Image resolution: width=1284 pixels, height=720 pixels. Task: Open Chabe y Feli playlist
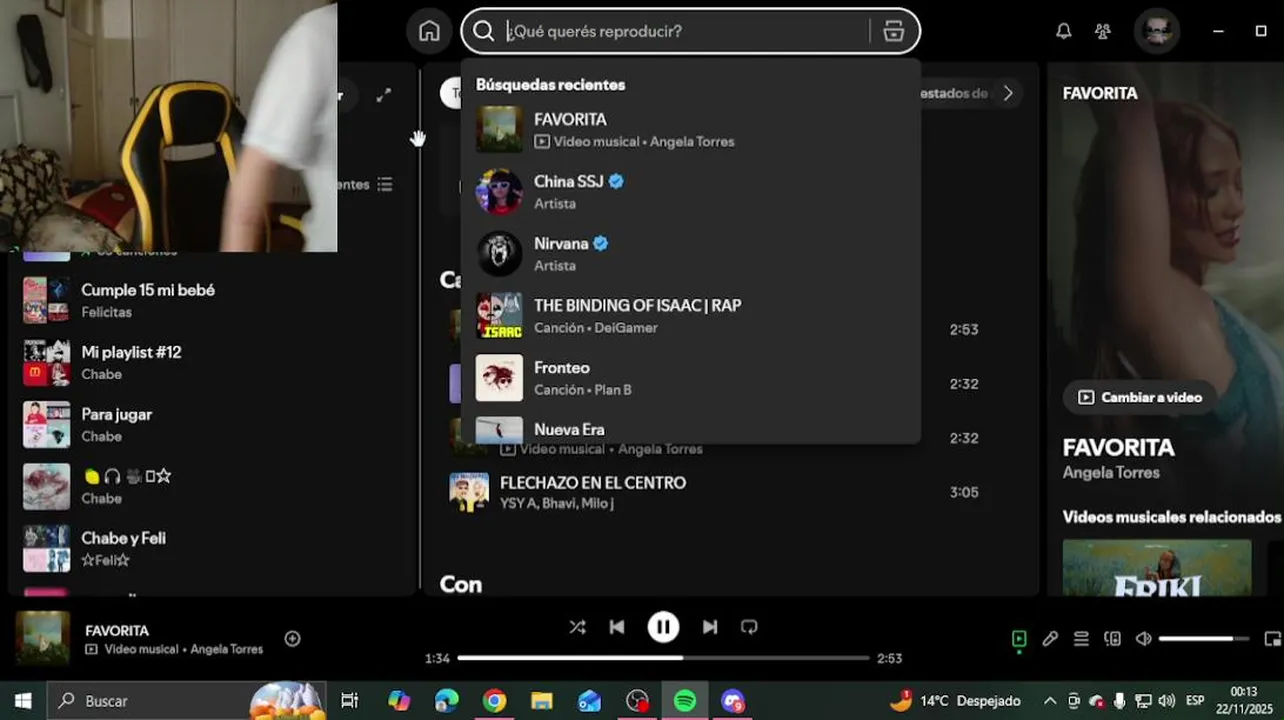pyautogui.click(x=212, y=548)
